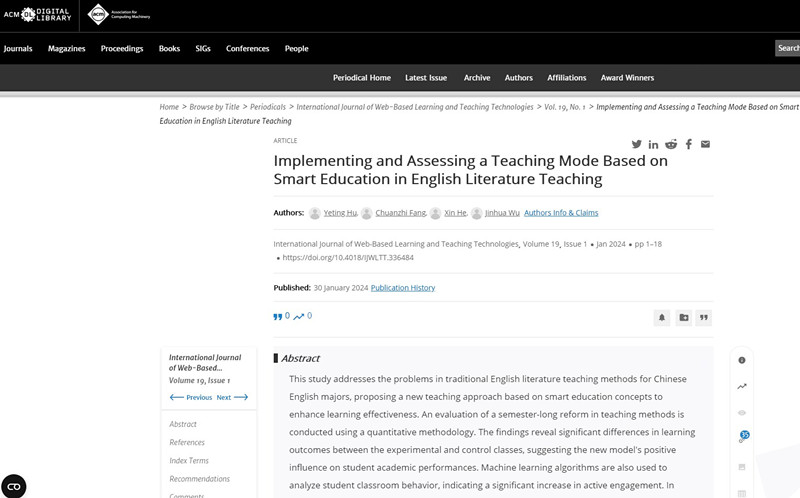Viewport: 800px width, 498px height.
Task: Click Chuanzhi Fang author avatar
Action: click(366, 213)
